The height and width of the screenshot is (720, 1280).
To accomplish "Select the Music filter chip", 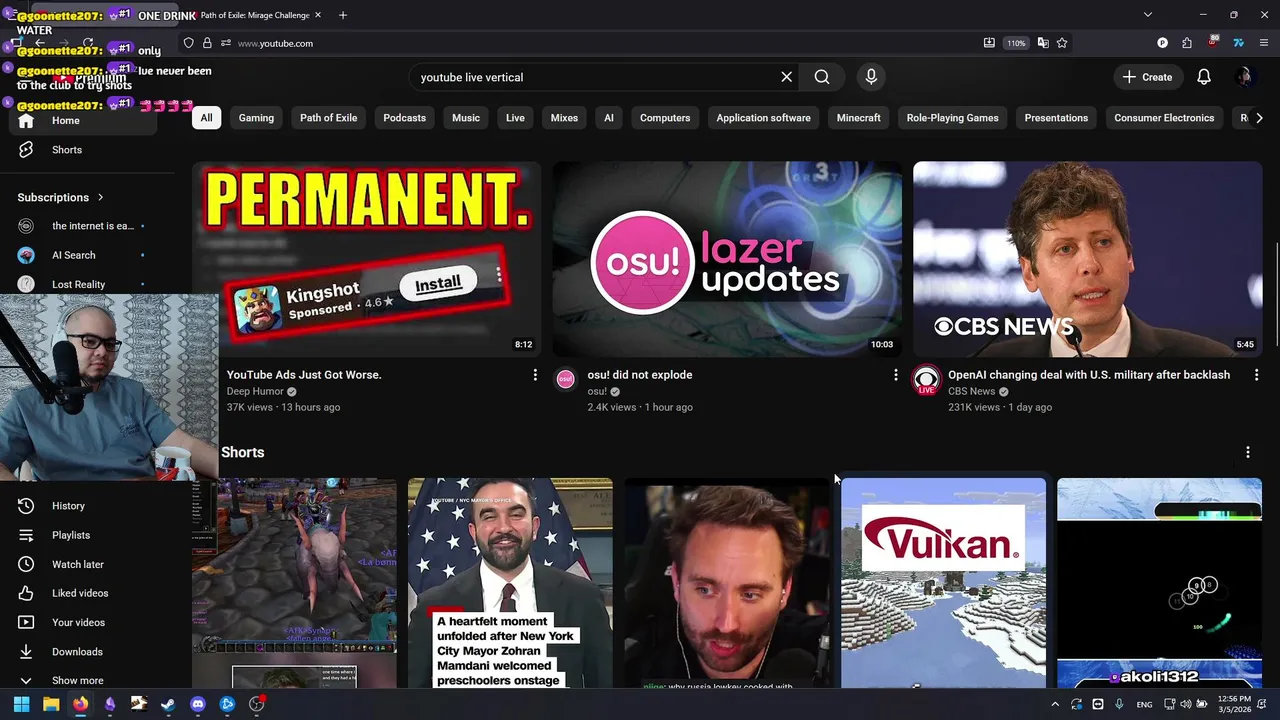I will click(x=466, y=118).
